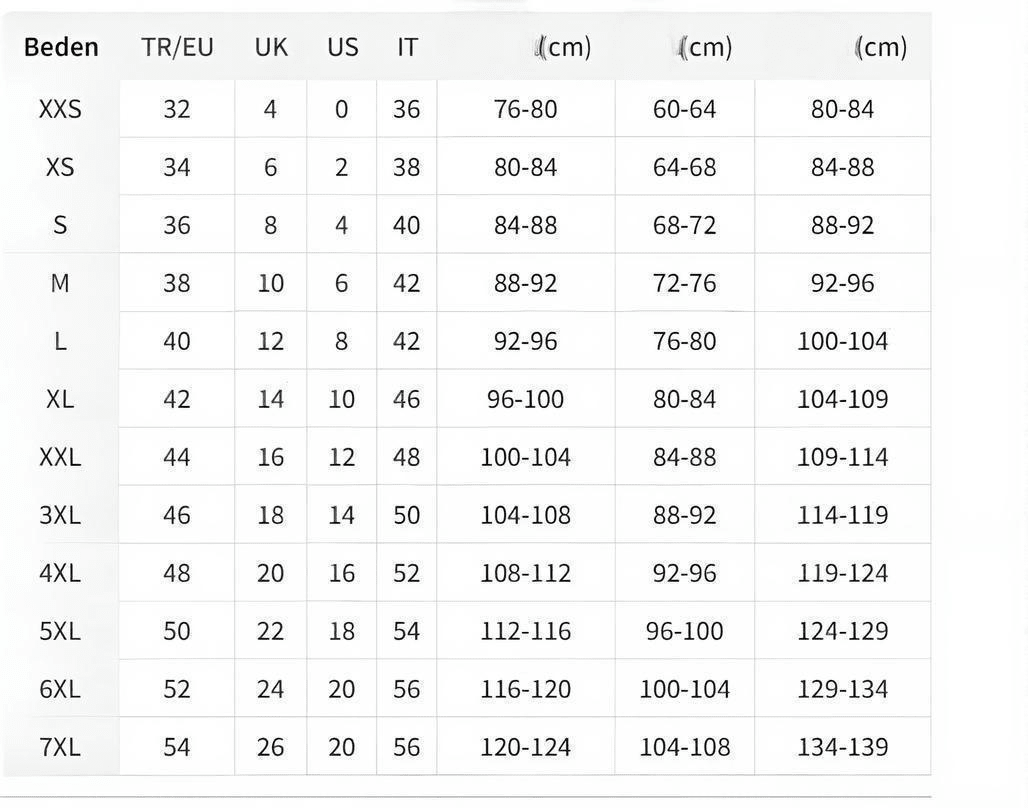Image resolution: width=1028 pixels, height=808 pixels.
Task: Click the IT column header
Action: click(x=406, y=47)
